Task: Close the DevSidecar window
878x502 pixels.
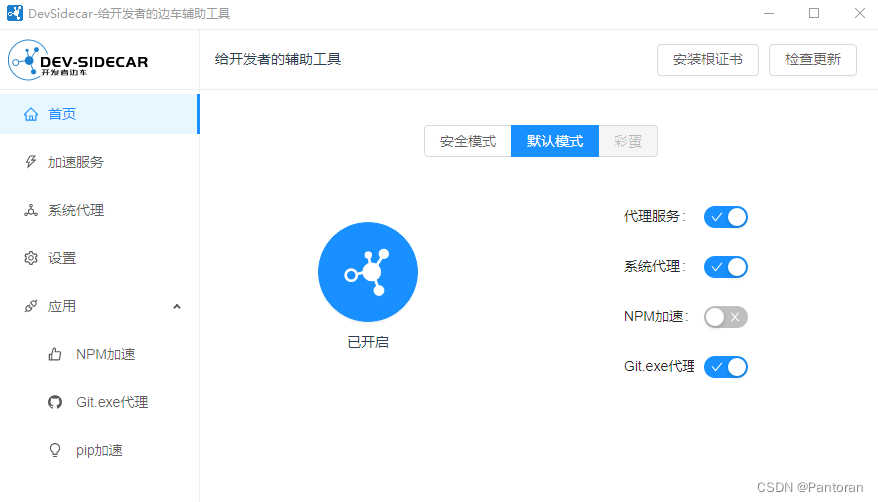Action: click(860, 13)
